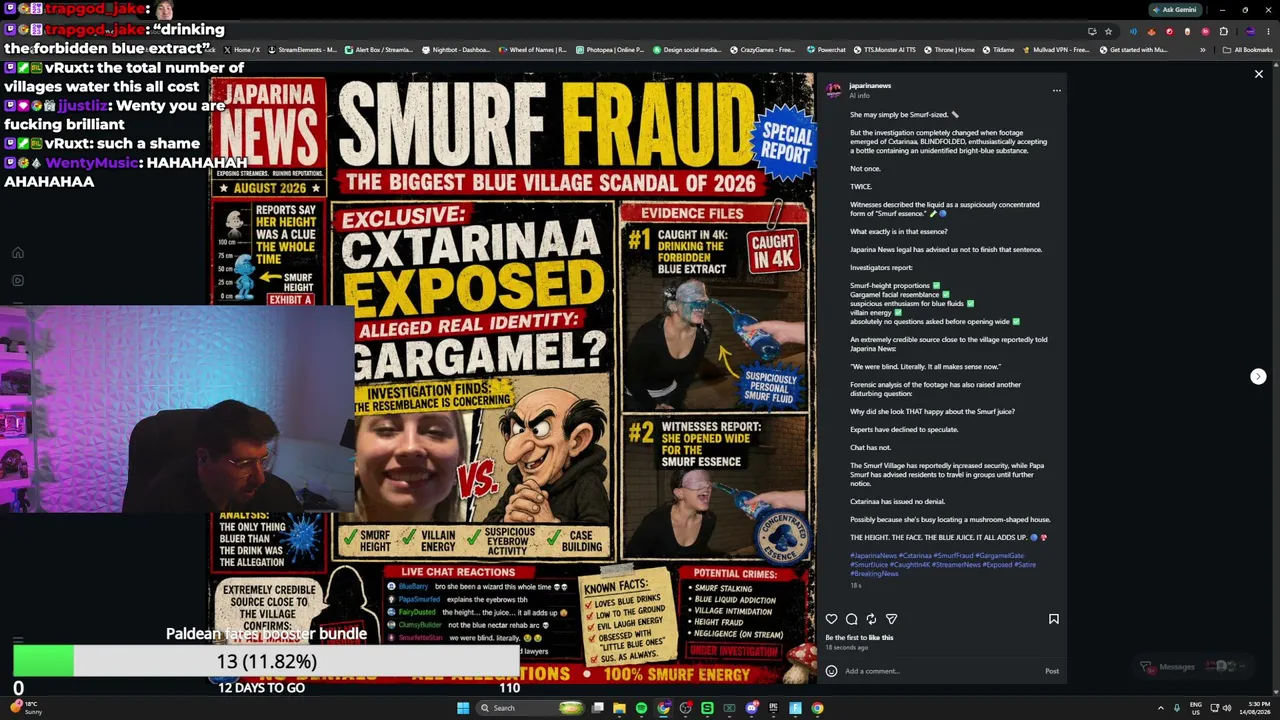Submit the comment with the Post button
This screenshot has width=1280, height=720.
pyautogui.click(x=1052, y=671)
